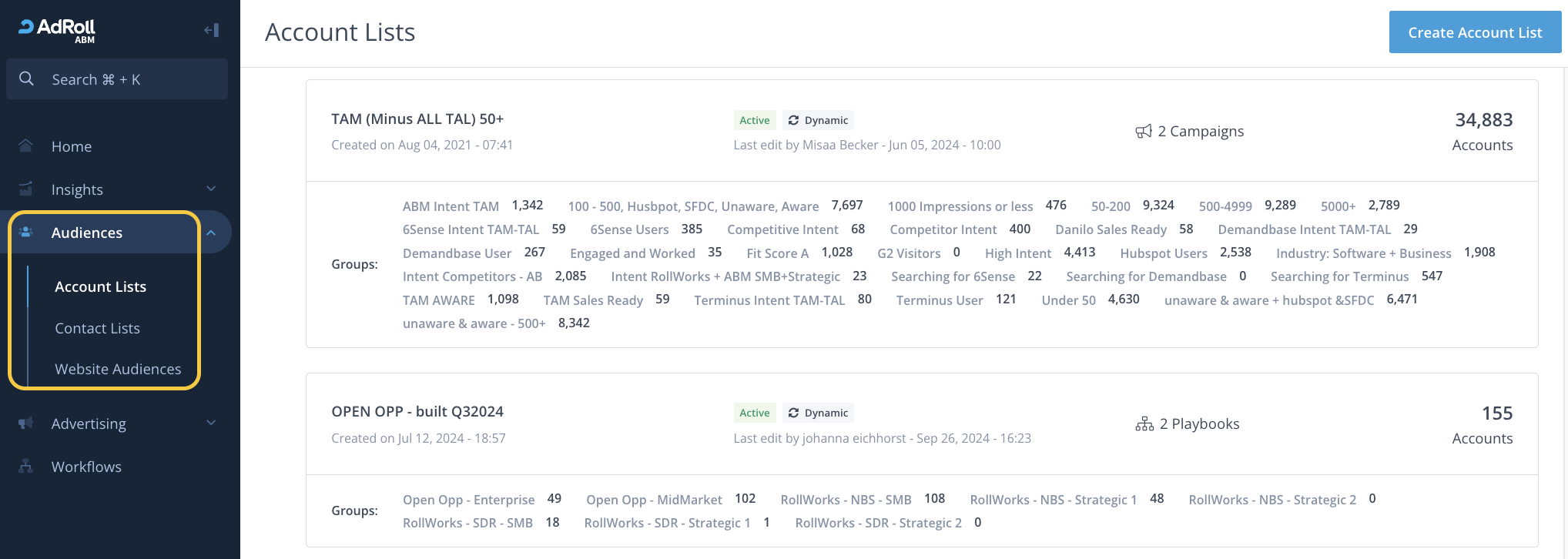1568x559 pixels.
Task: Click the Audiences people icon
Action: pyautogui.click(x=26, y=233)
